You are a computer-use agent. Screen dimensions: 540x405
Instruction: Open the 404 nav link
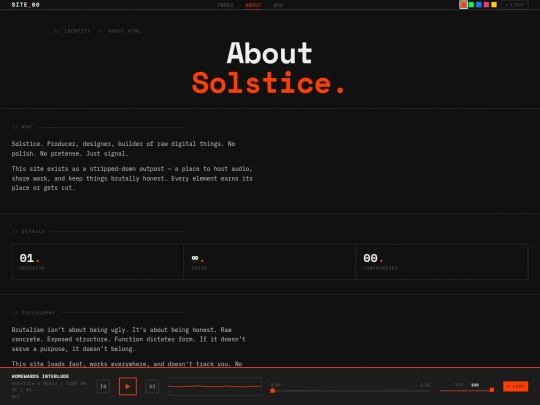[278, 5]
